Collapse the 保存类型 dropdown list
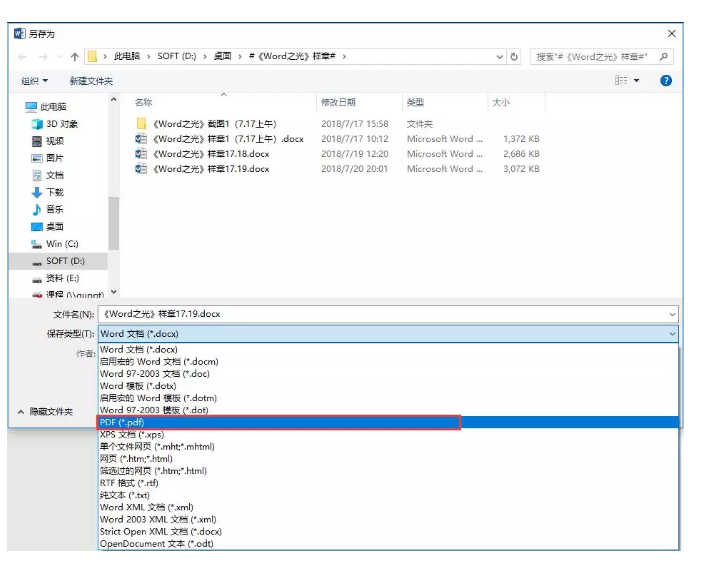 [x=672, y=334]
